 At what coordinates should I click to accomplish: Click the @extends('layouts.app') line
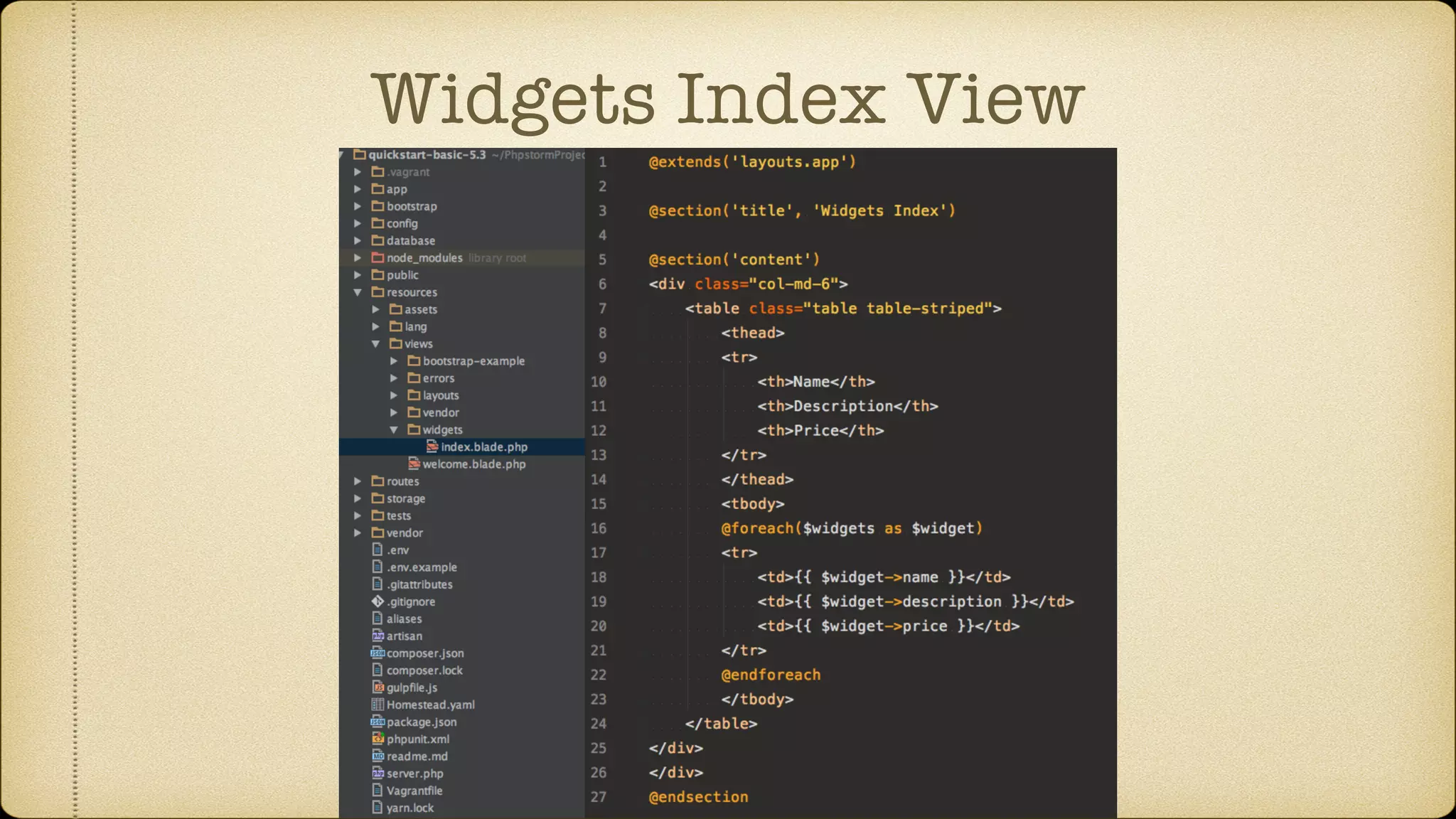pyautogui.click(x=752, y=162)
